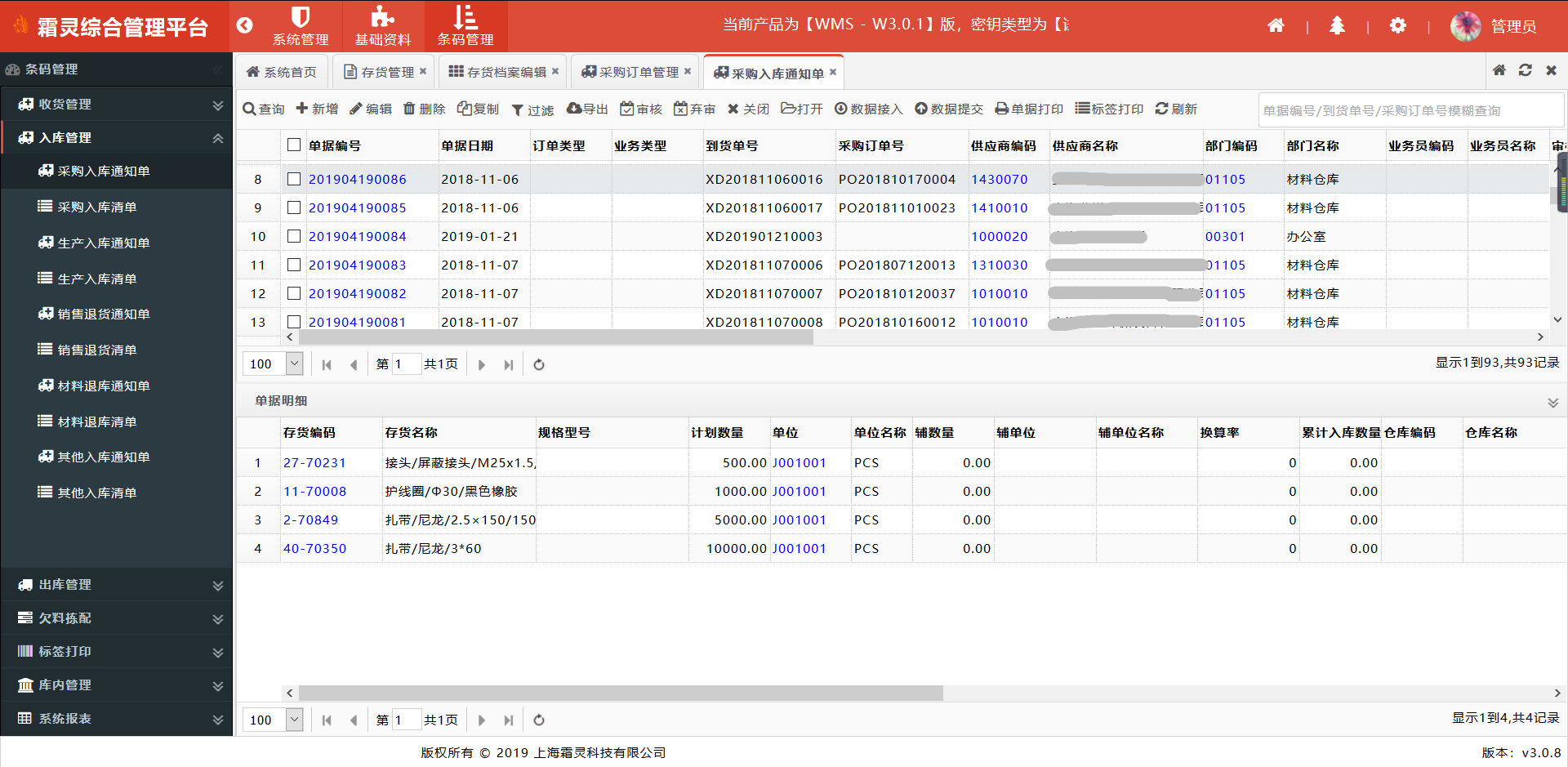The image size is (1568, 767).
Task: Open supplier code link 1430070
Action: 999,180
